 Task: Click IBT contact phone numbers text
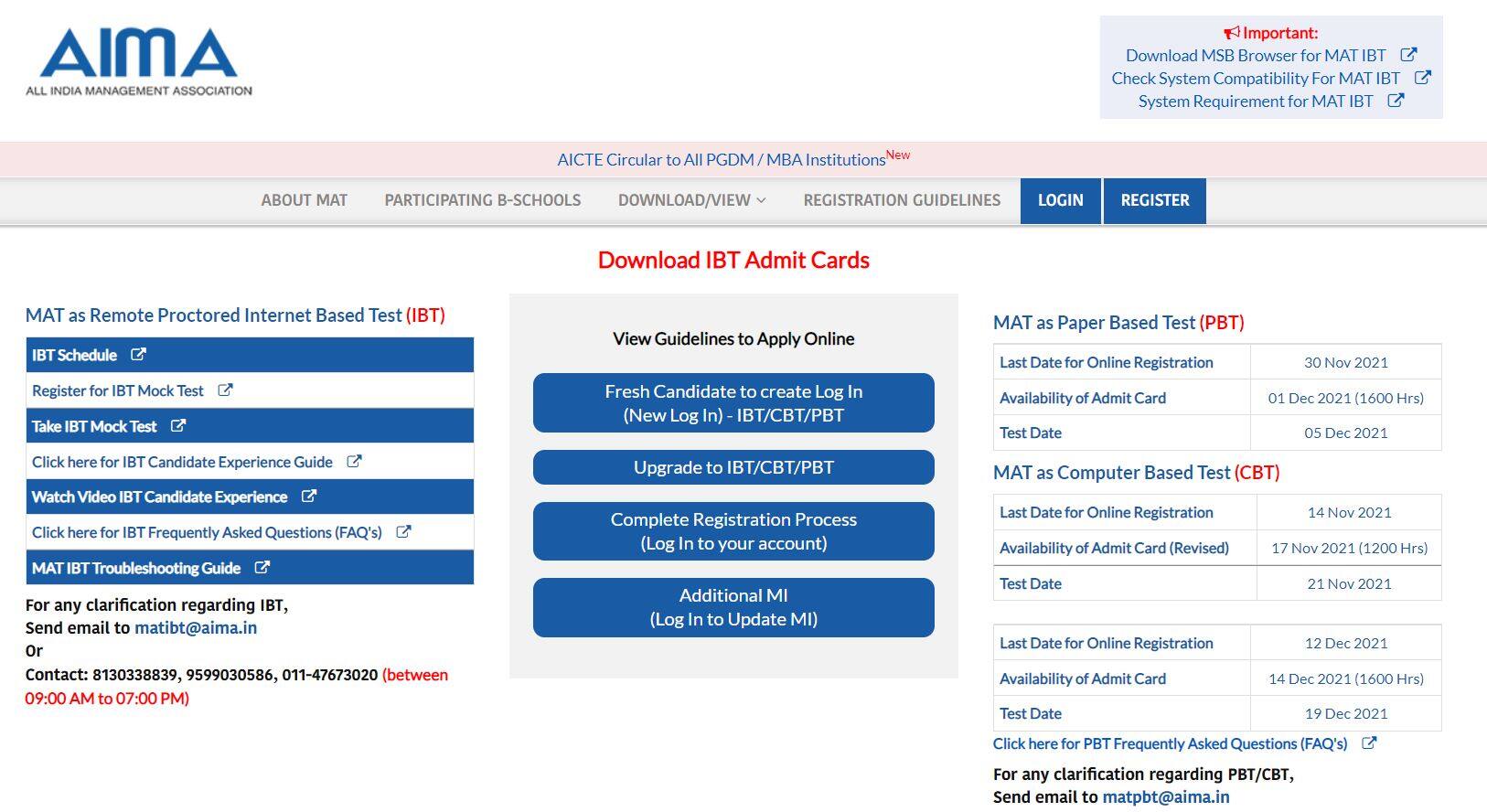coord(235,675)
